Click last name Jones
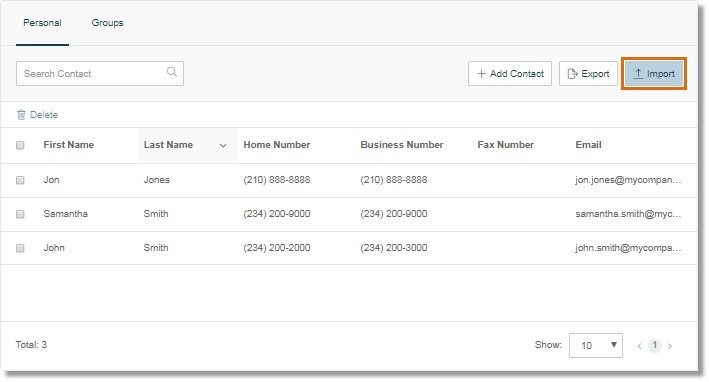 point(156,179)
